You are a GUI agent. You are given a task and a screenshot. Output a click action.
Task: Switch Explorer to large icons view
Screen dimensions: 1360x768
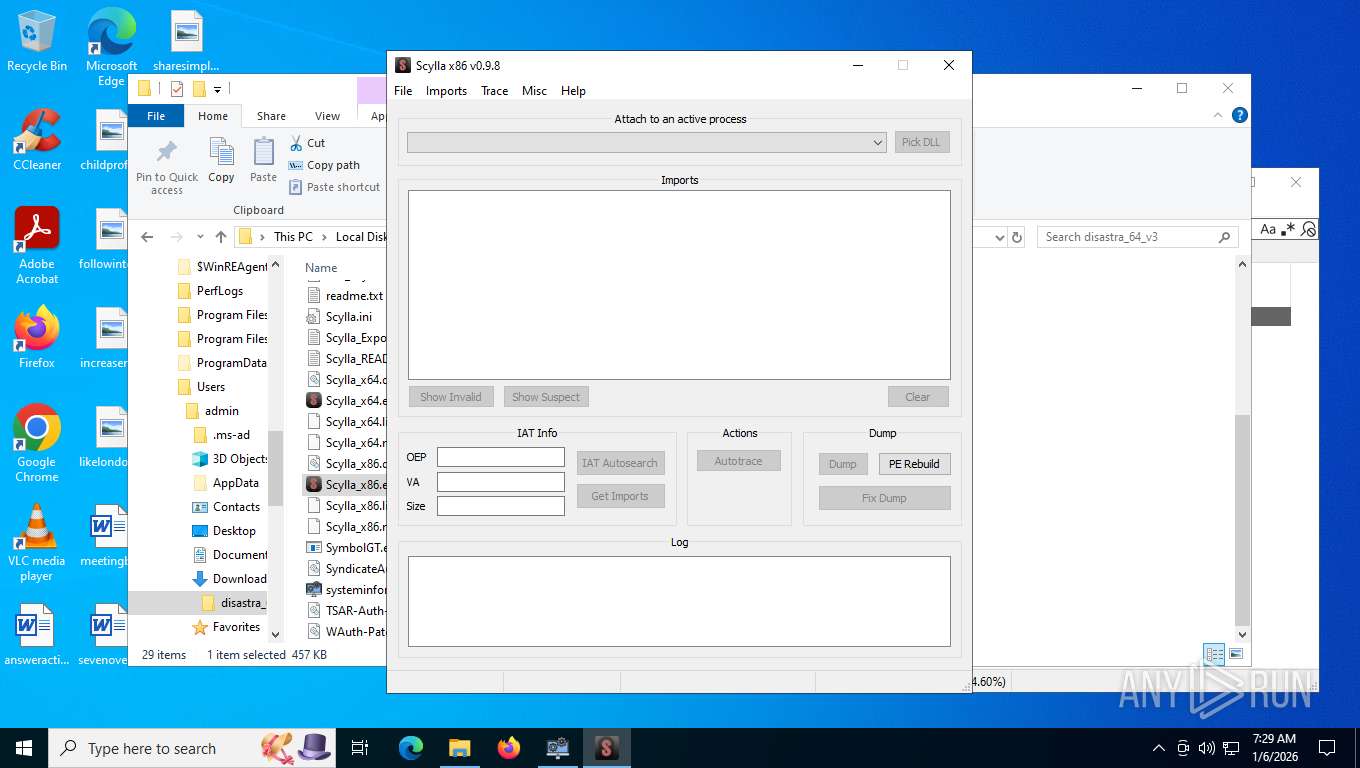[1236, 654]
